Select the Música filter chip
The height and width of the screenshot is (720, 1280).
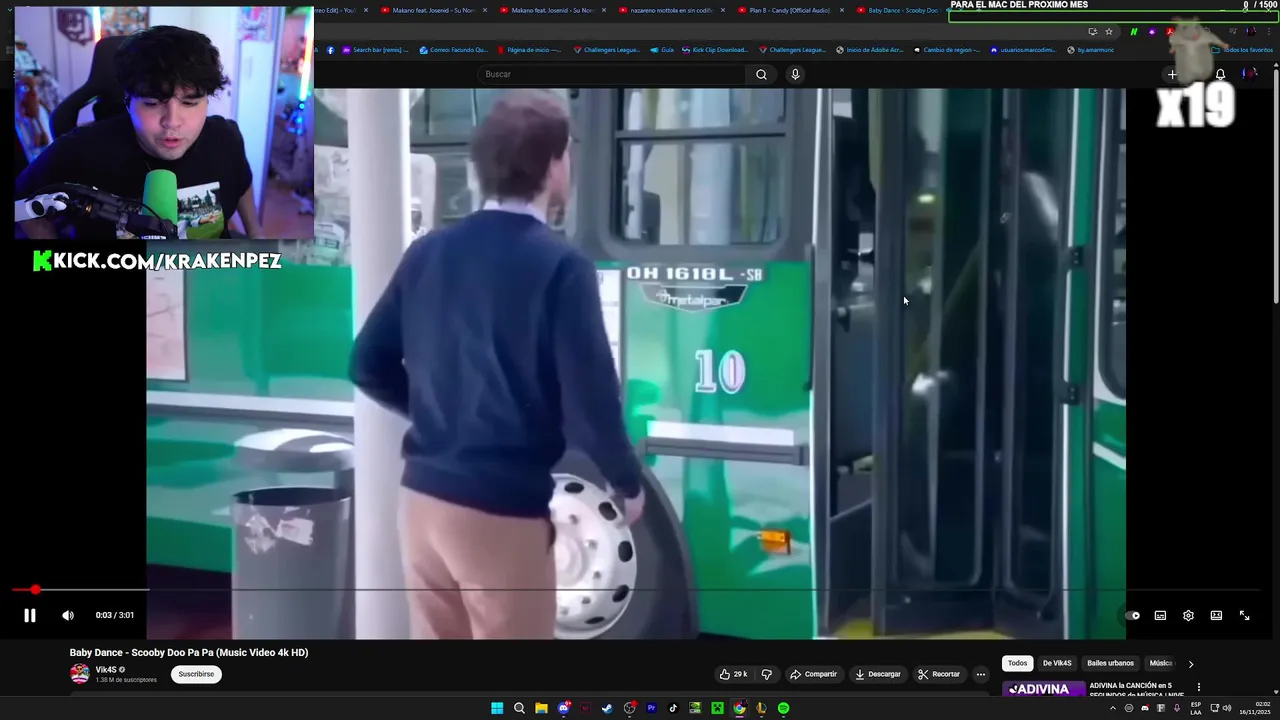(1160, 663)
